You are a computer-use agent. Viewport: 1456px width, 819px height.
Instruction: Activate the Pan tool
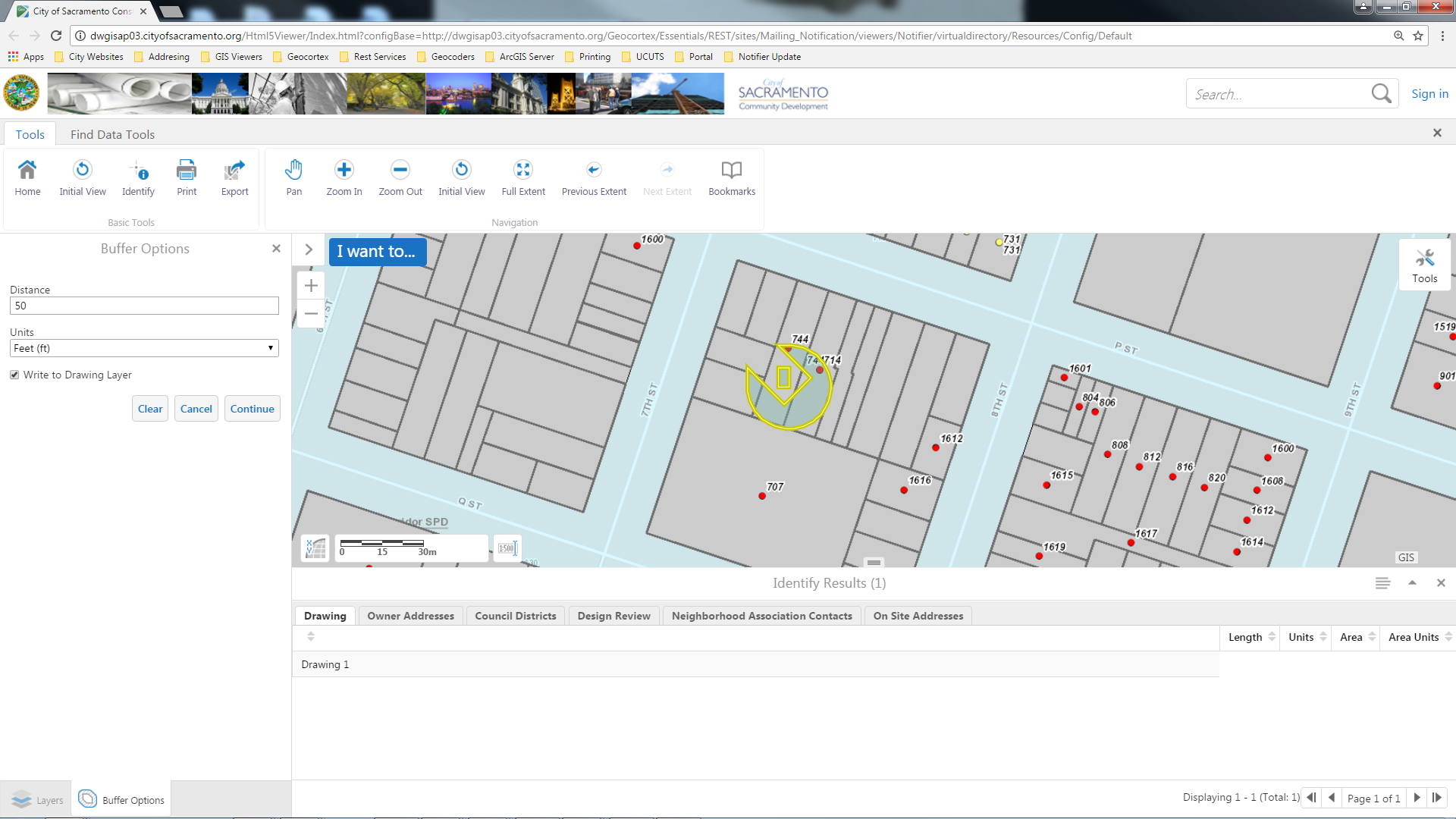(x=294, y=178)
